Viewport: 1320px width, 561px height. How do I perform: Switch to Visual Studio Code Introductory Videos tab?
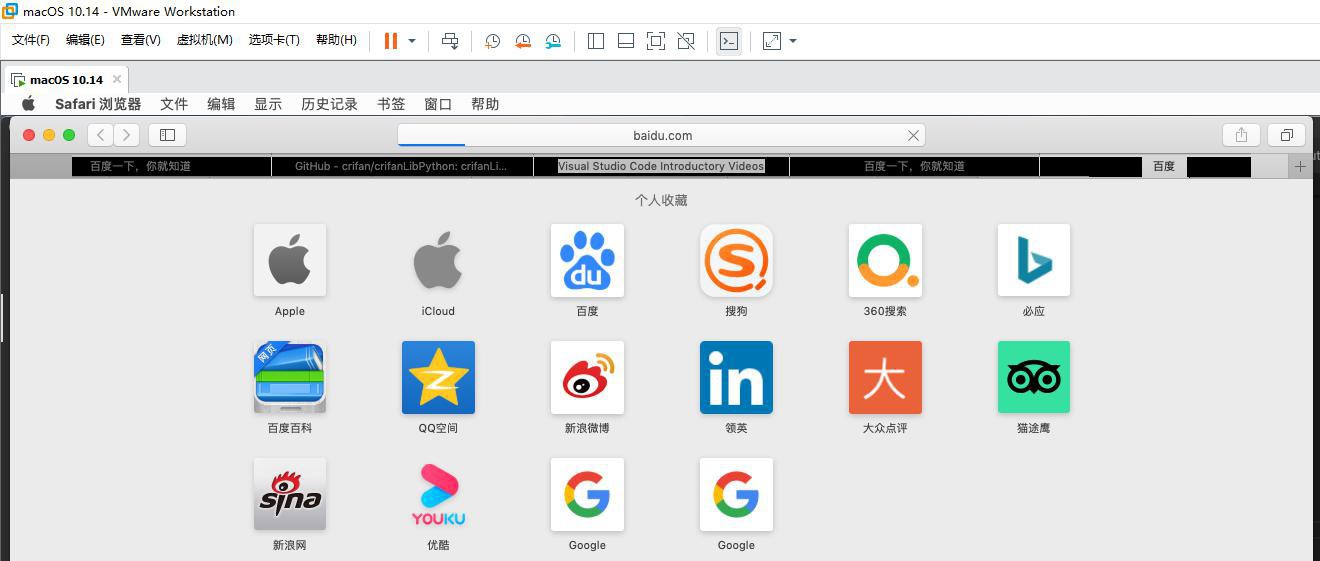[x=661, y=166]
